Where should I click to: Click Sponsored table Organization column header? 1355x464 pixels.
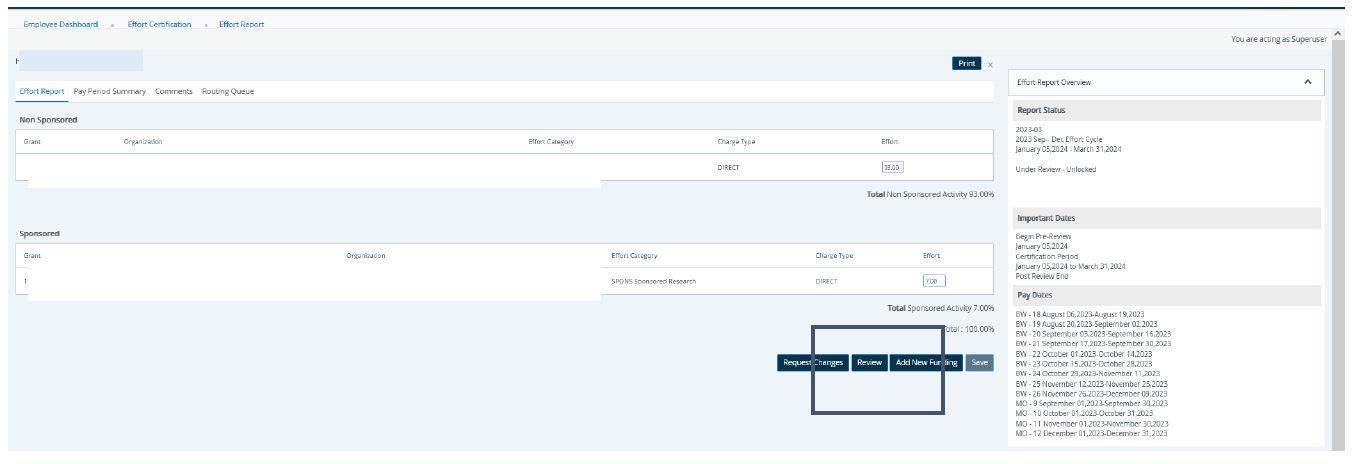(x=366, y=255)
